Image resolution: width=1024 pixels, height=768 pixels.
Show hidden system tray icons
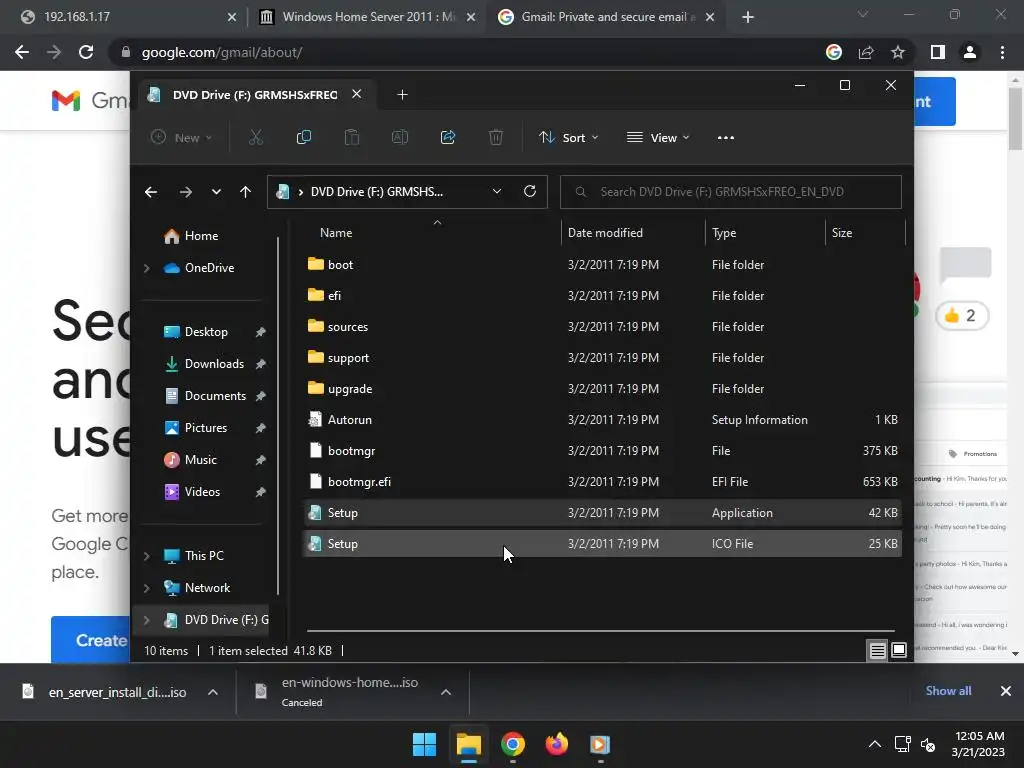click(x=875, y=744)
